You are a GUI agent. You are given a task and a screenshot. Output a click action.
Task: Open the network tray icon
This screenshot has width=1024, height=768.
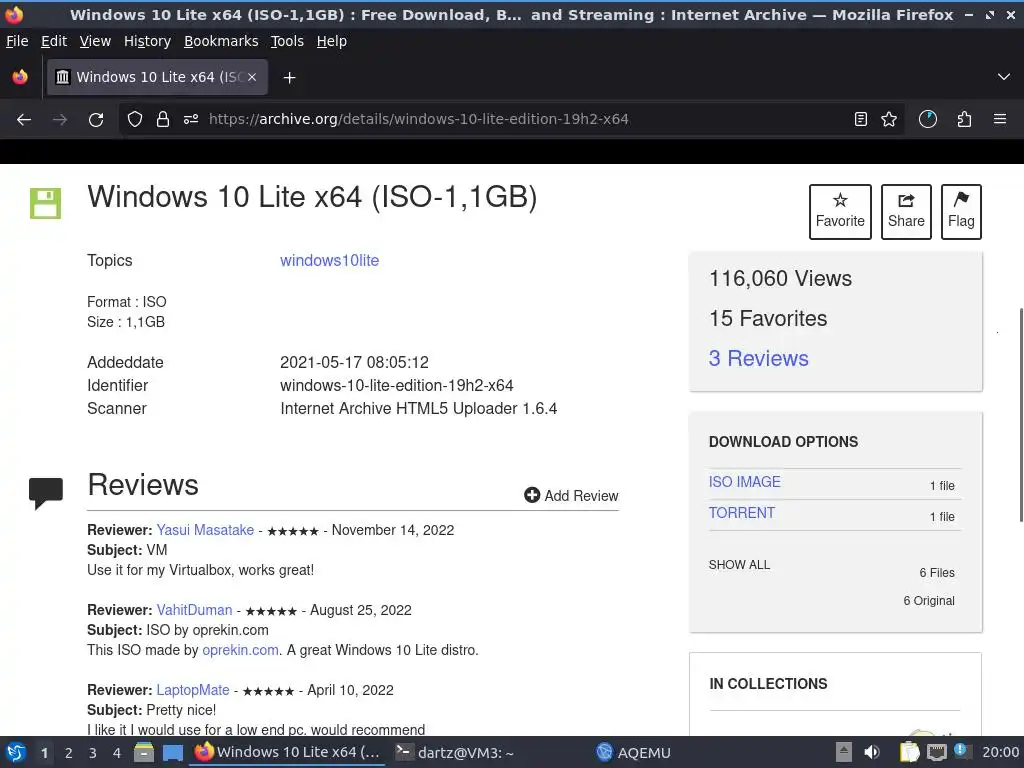936,752
